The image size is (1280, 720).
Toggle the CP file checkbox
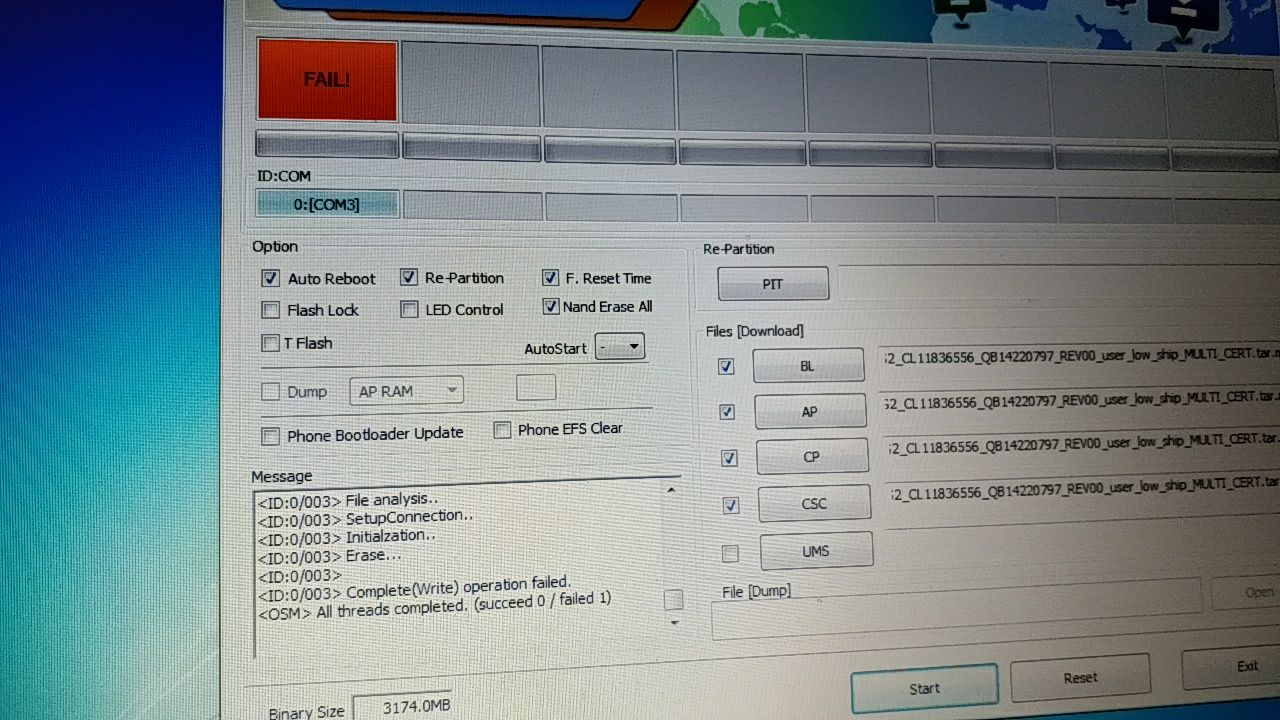(x=730, y=458)
